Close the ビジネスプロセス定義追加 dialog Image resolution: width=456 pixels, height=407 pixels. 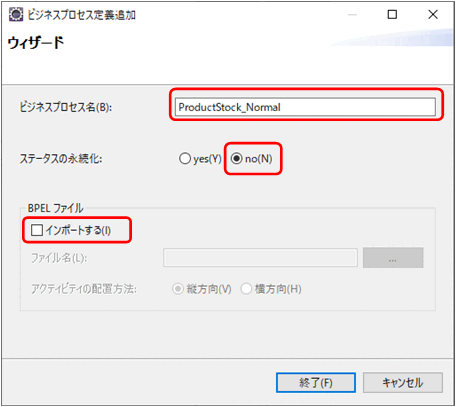(x=433, y=14)
